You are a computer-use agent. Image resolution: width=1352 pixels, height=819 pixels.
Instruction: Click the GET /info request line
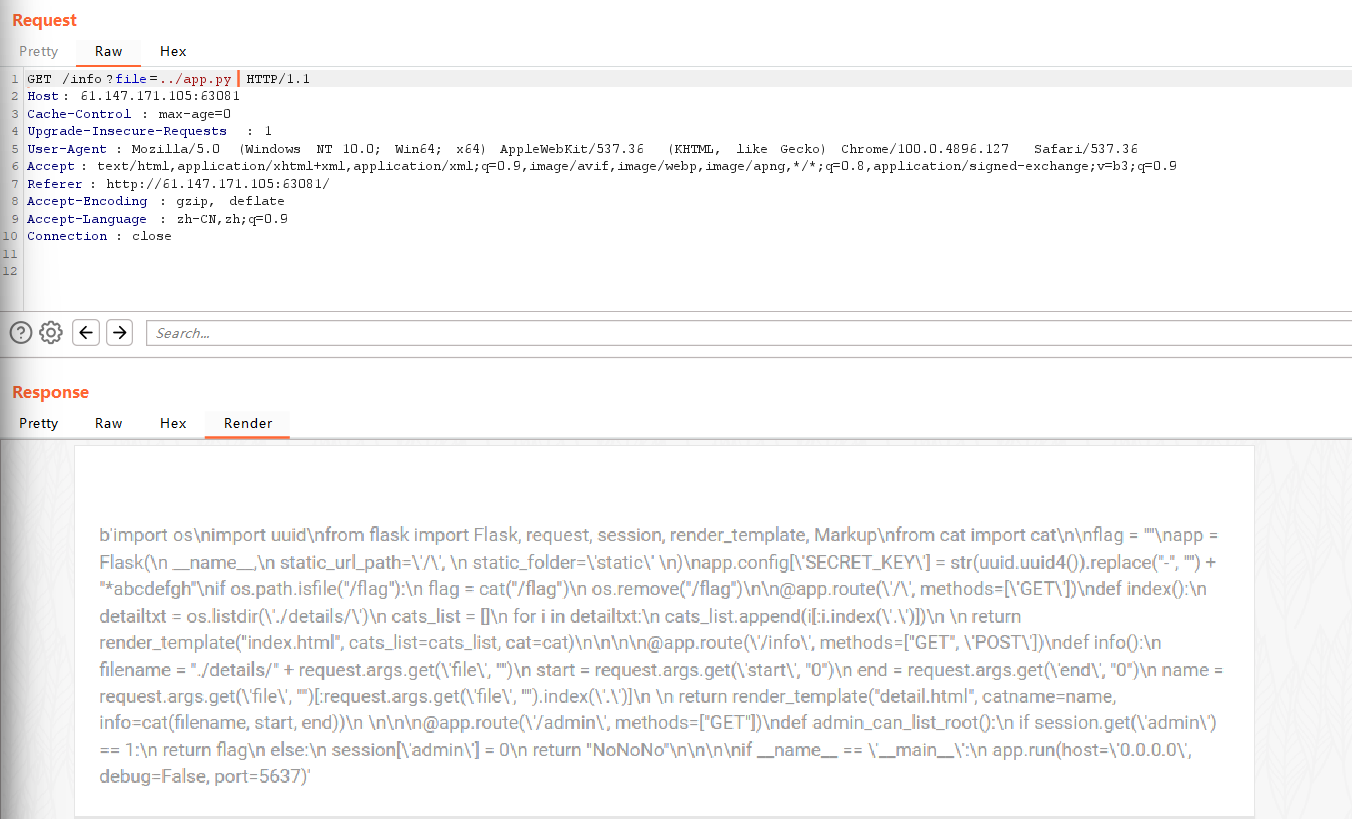(168, 78)
